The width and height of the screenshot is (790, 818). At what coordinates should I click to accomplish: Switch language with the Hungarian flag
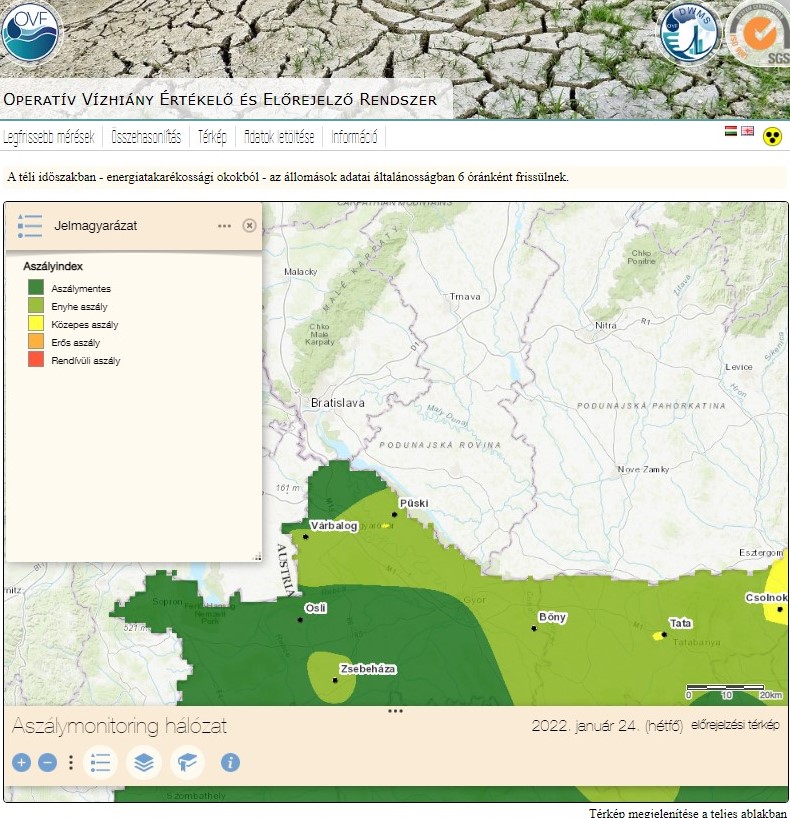click(x=731, y=131)
